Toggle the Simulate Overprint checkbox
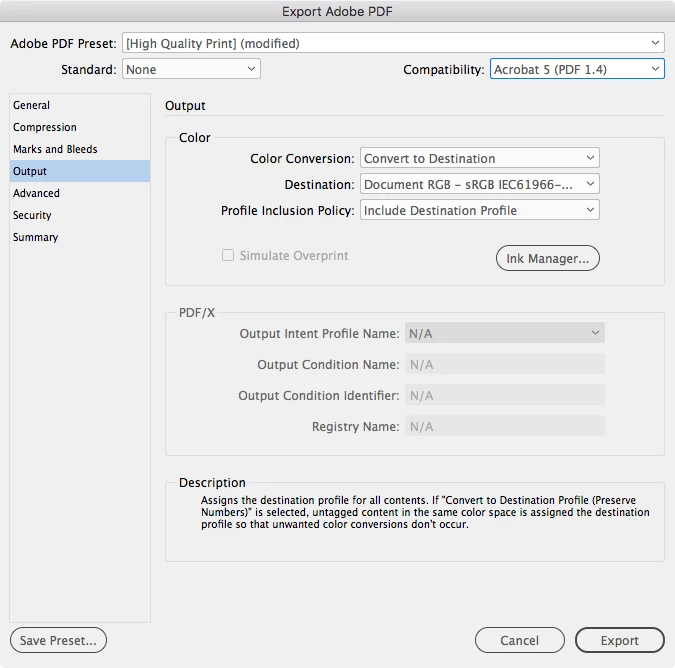Viewport: 675px width, 668px height. (x=228, y=255)
